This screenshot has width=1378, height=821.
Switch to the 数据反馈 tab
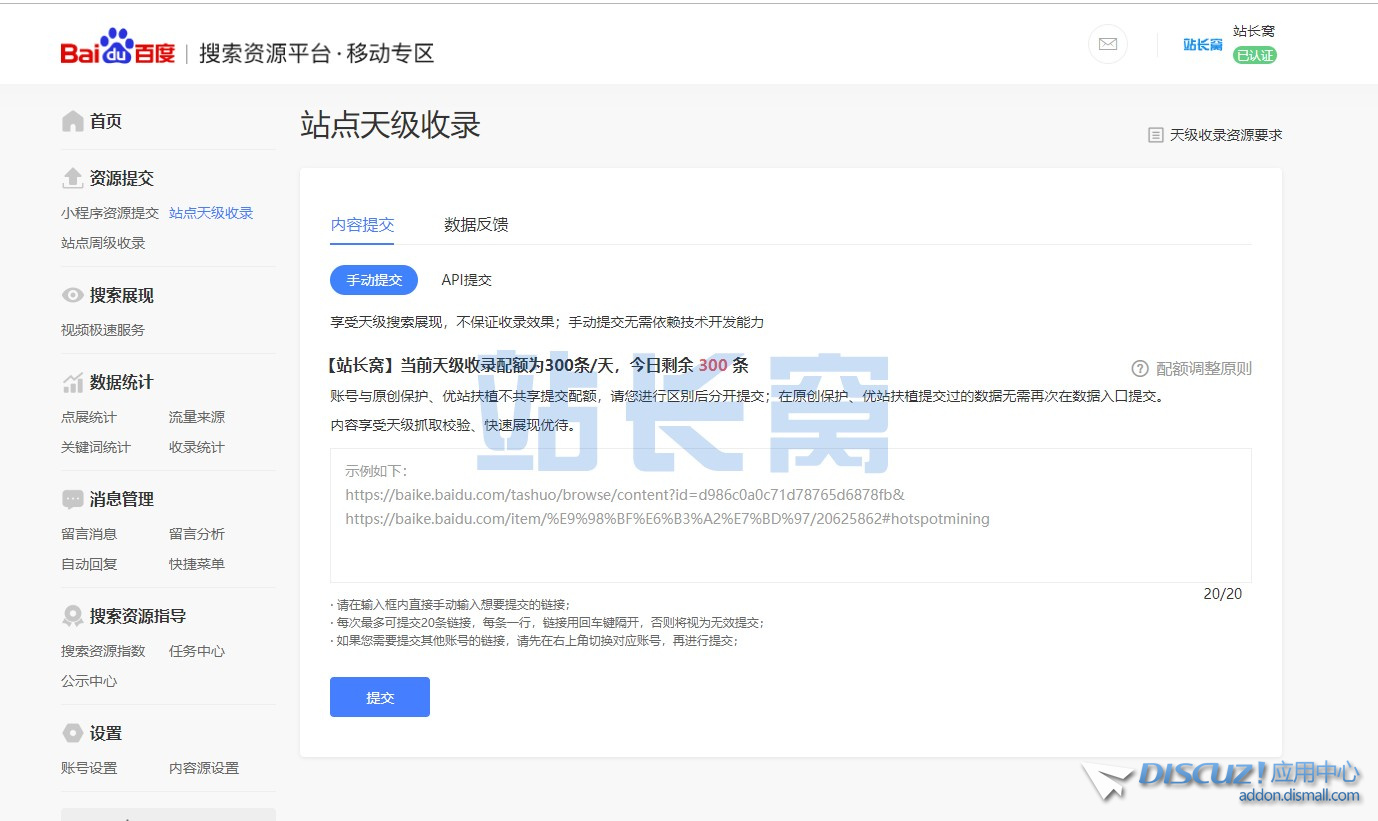[x=476, y=225]
